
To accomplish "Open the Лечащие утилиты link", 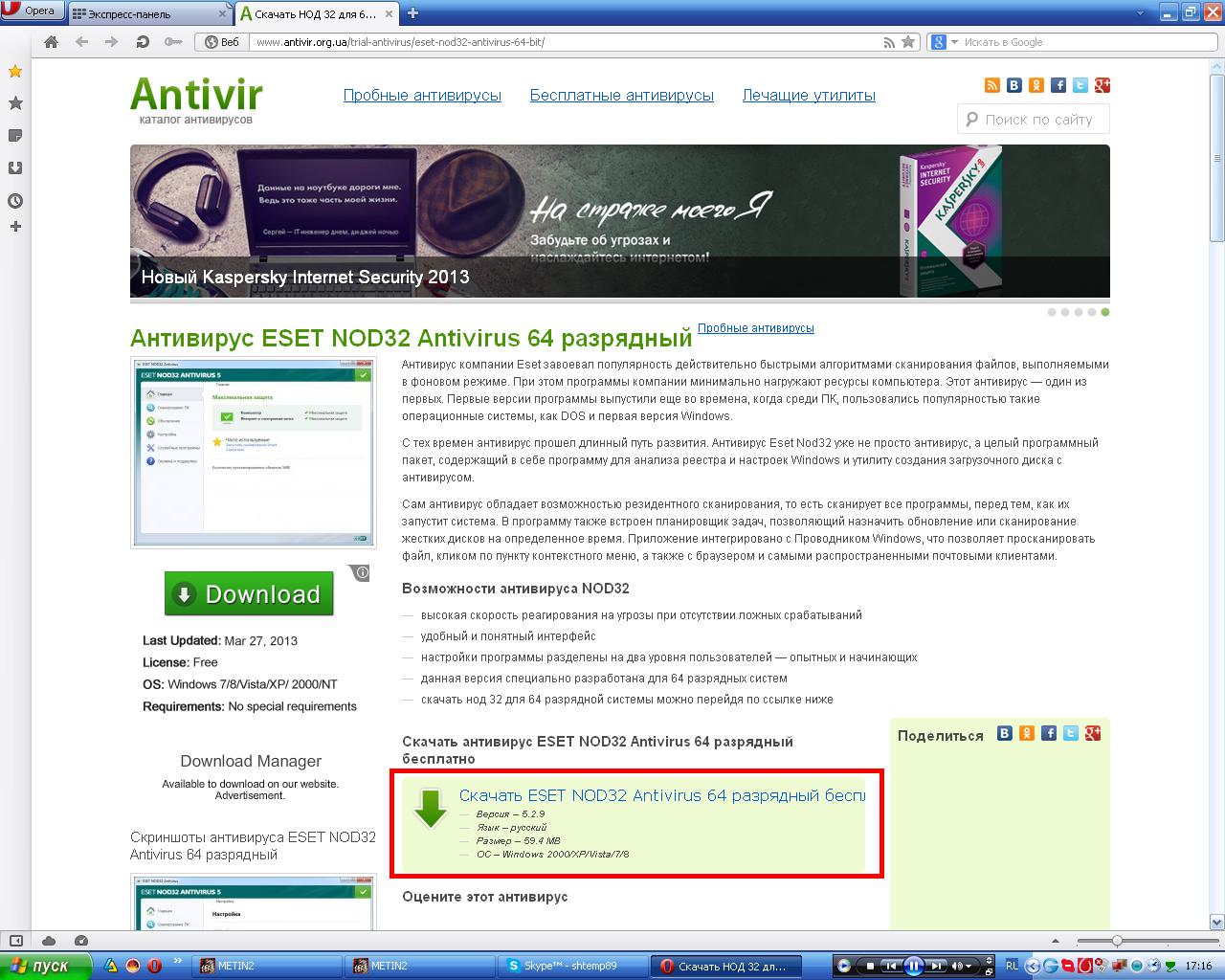I will tap(809, 96).
